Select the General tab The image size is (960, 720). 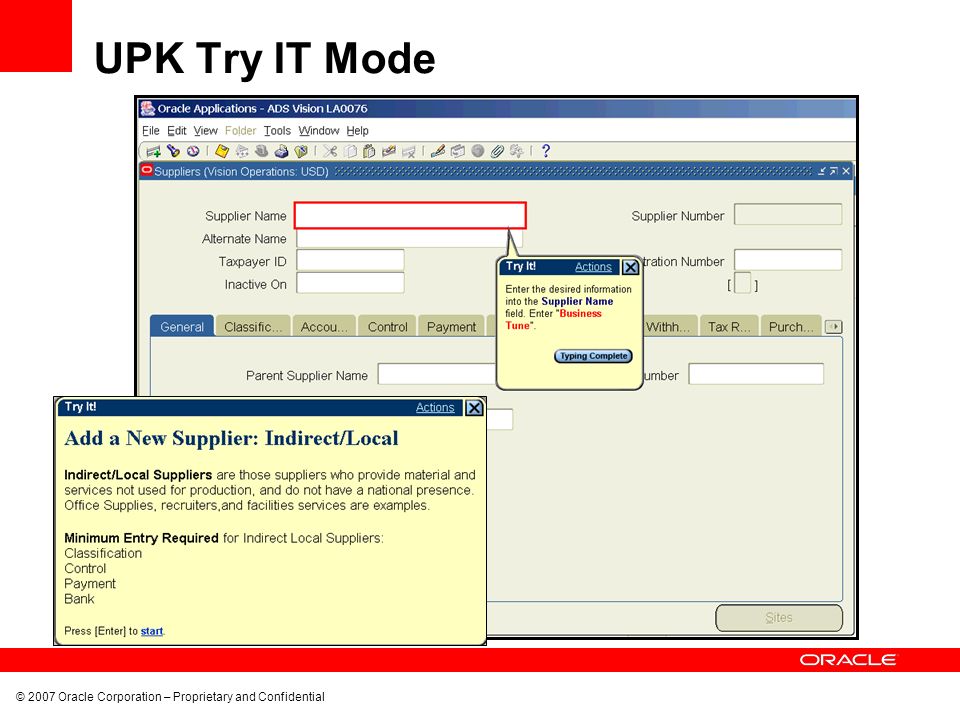[182, 326]
